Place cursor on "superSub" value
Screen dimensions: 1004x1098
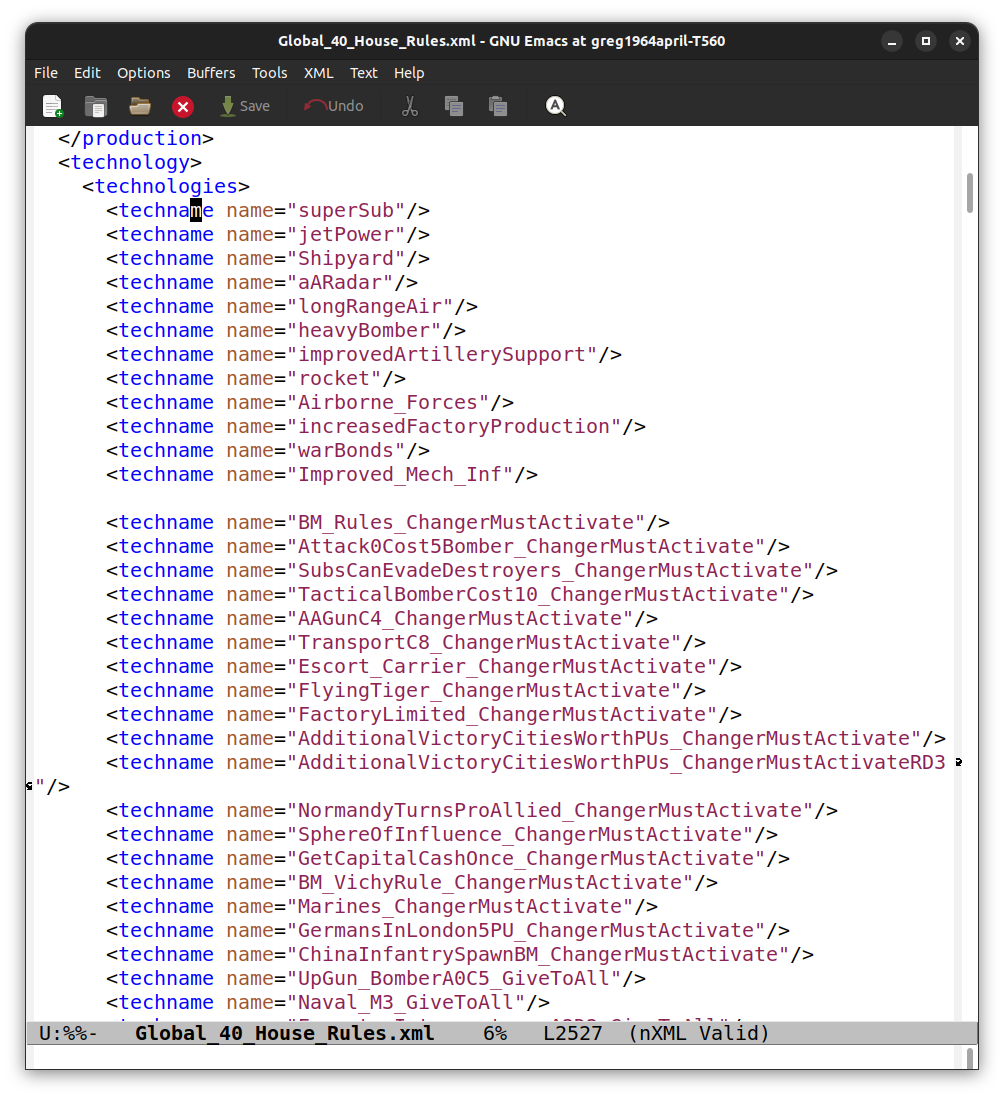pos(346,210)
